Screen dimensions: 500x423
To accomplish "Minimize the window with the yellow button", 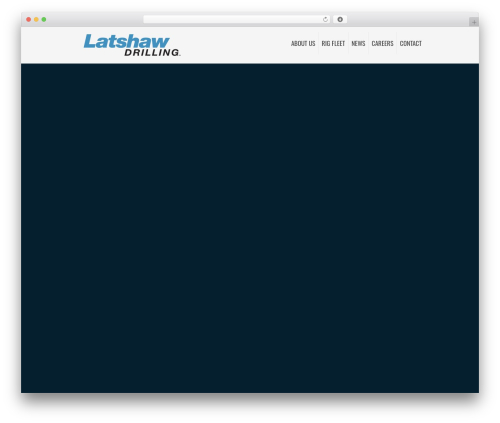I will (36, 19).
